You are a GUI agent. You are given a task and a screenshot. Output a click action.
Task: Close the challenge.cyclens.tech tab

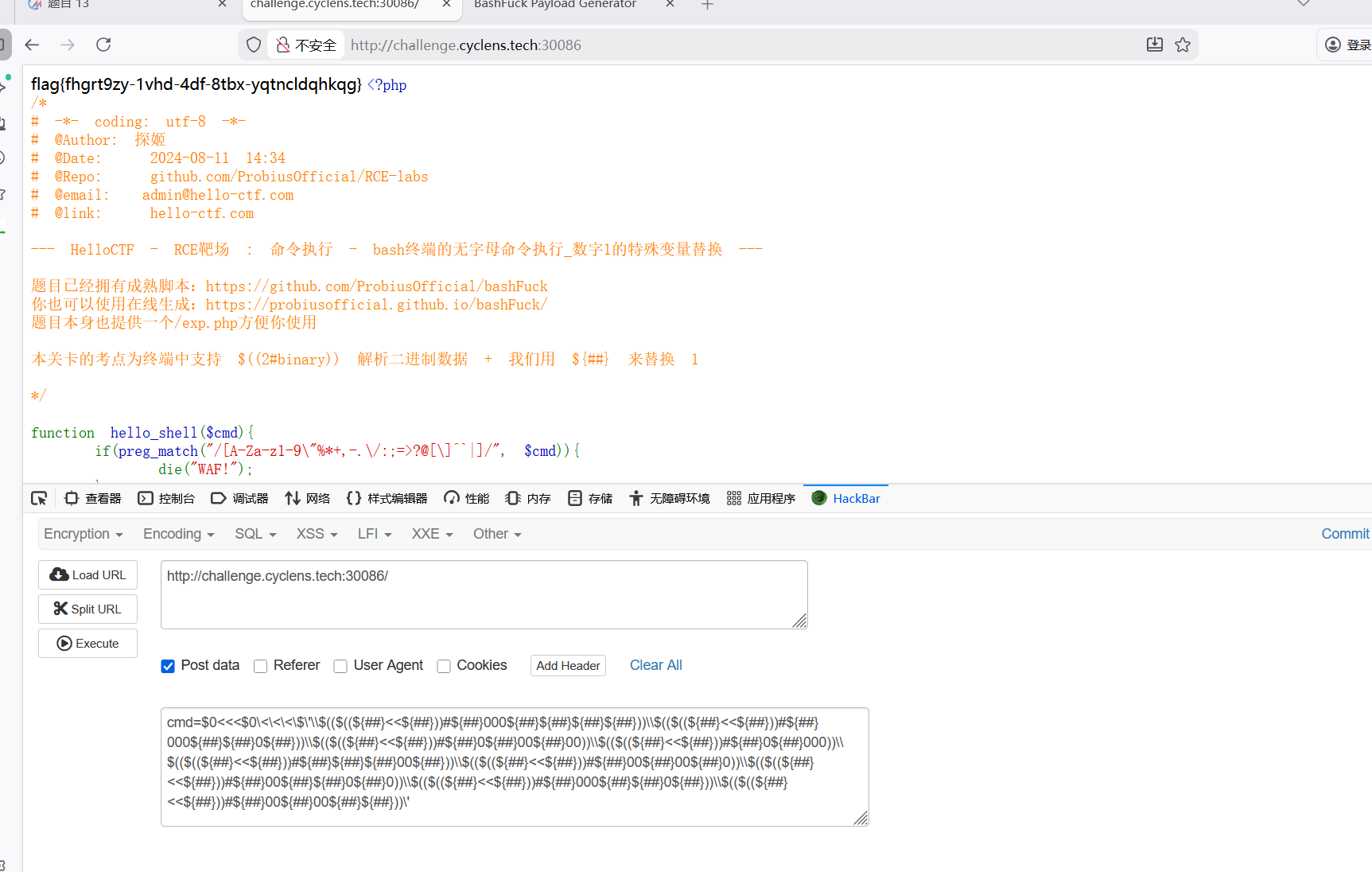(x=446, y=4)
